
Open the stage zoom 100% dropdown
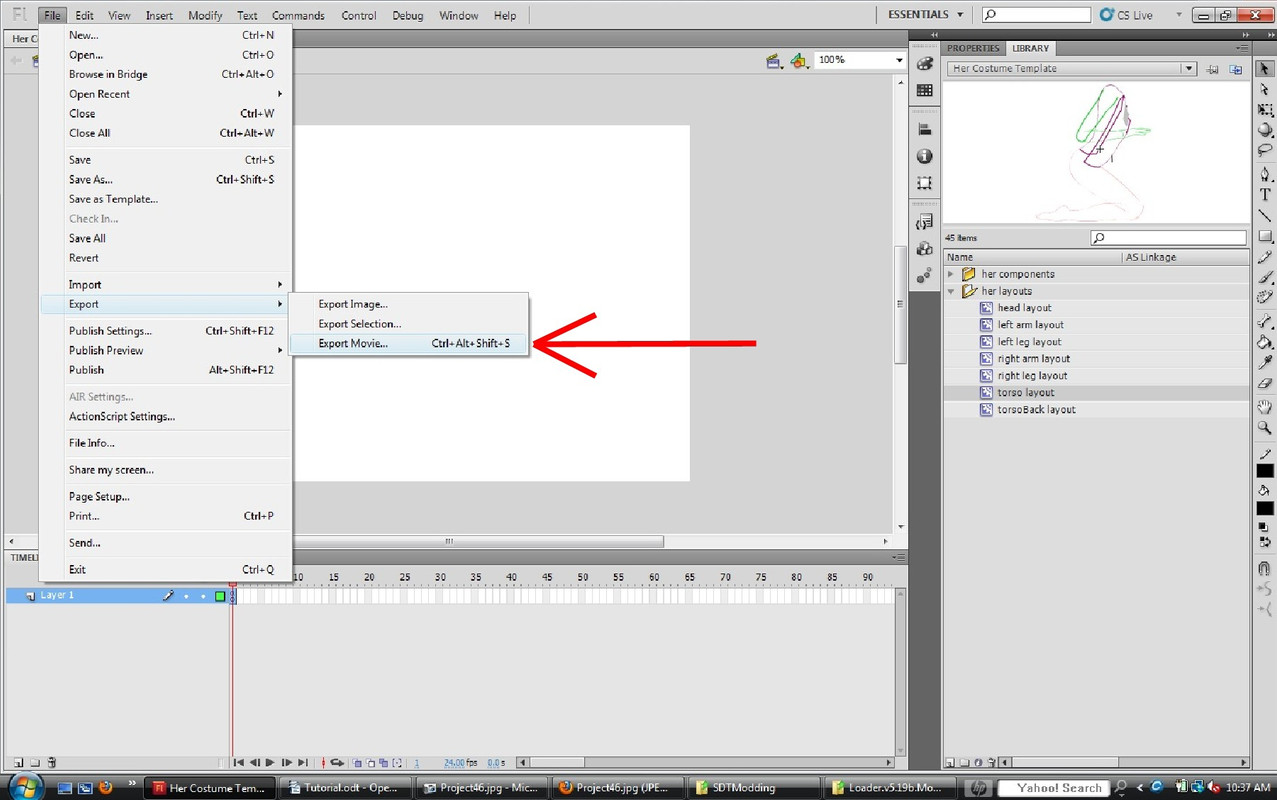click(x=897, y=60)
